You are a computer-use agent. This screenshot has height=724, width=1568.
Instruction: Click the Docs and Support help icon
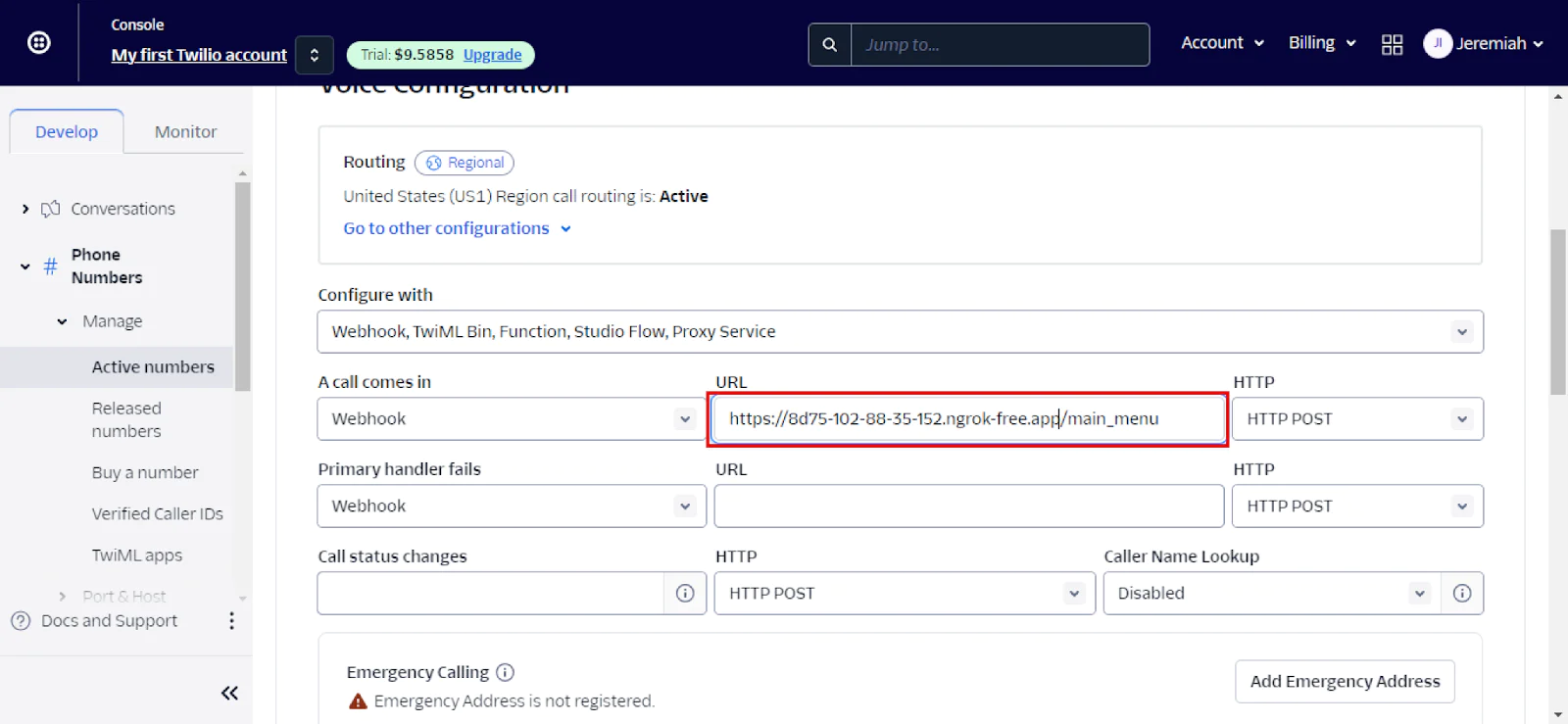click(21, 620)
